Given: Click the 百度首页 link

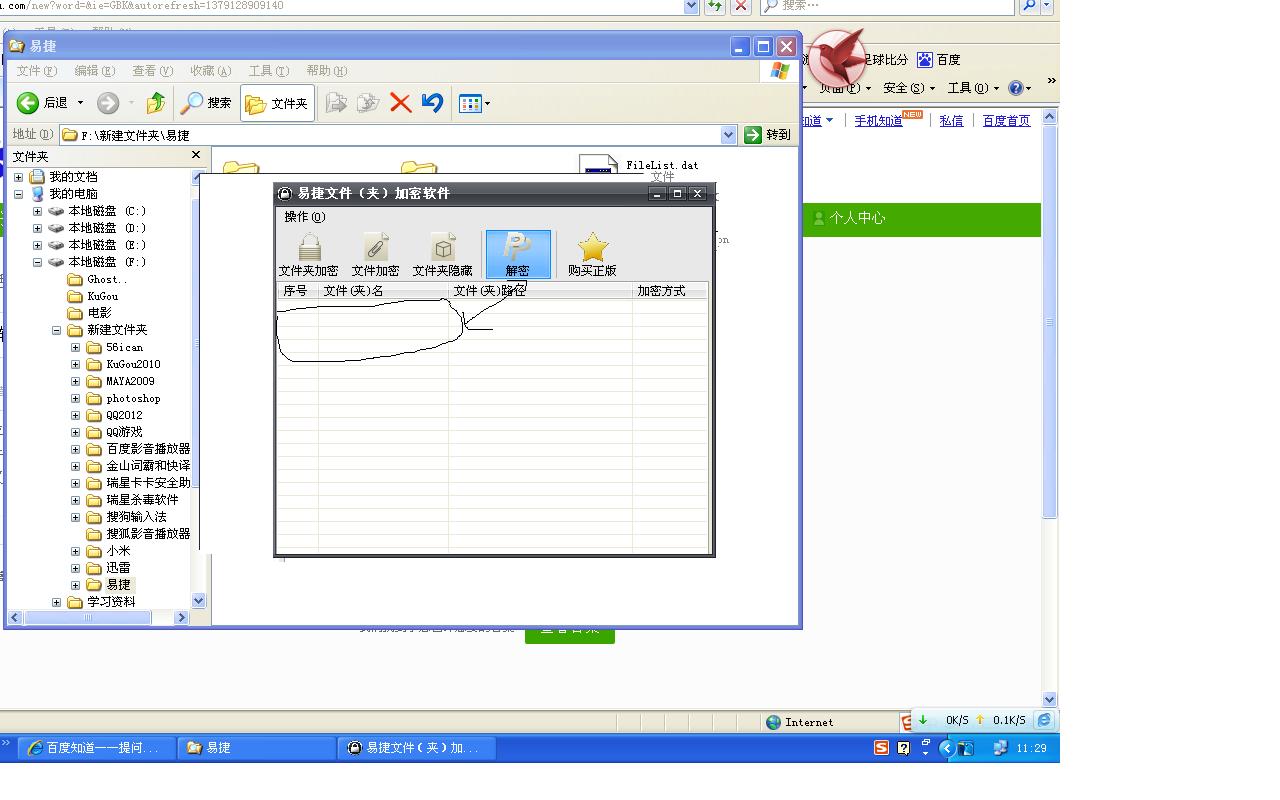Looking at the screenshot, I should (1006, 121).
